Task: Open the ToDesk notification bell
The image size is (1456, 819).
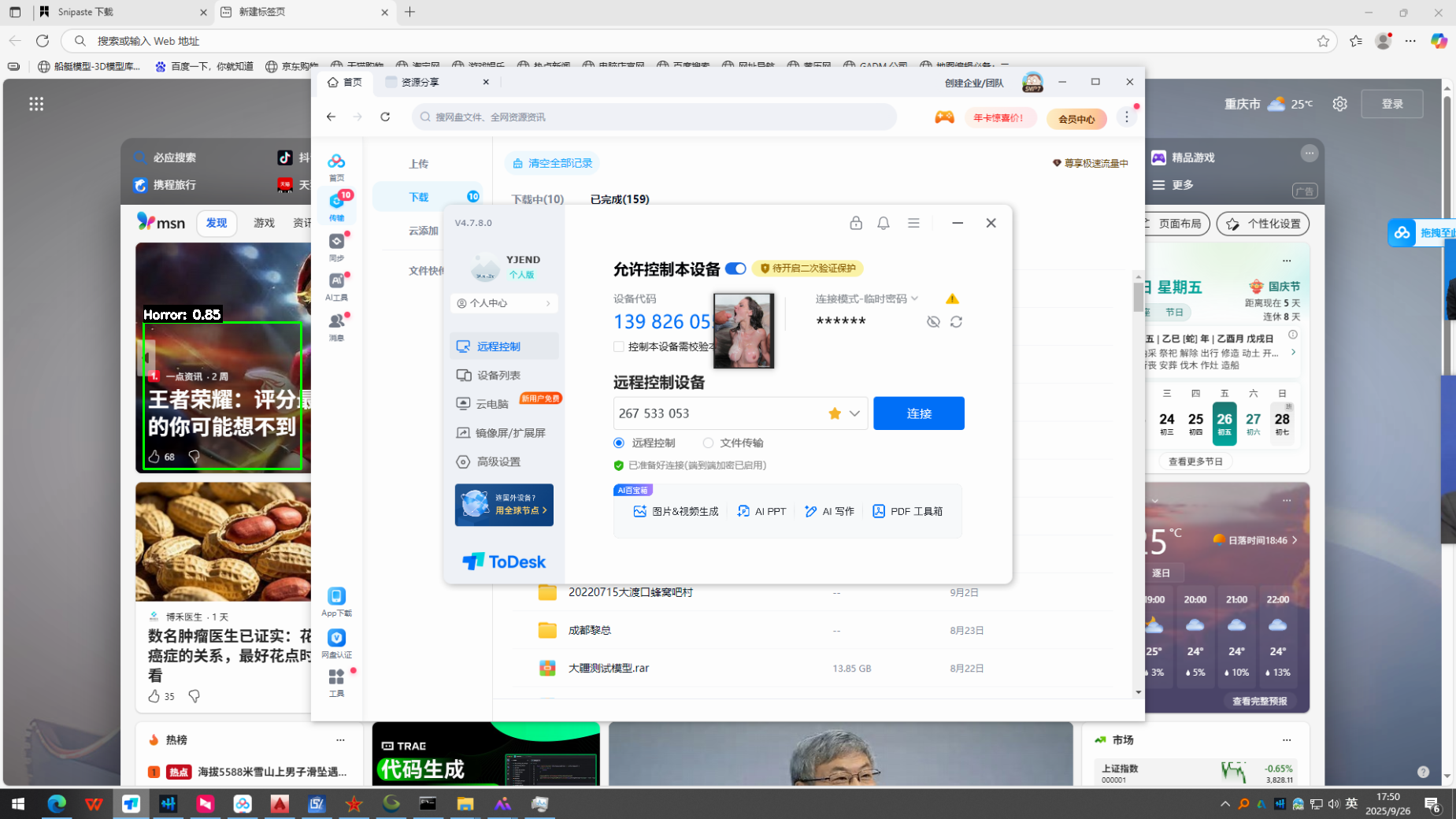Action: [x=884, y=223]
